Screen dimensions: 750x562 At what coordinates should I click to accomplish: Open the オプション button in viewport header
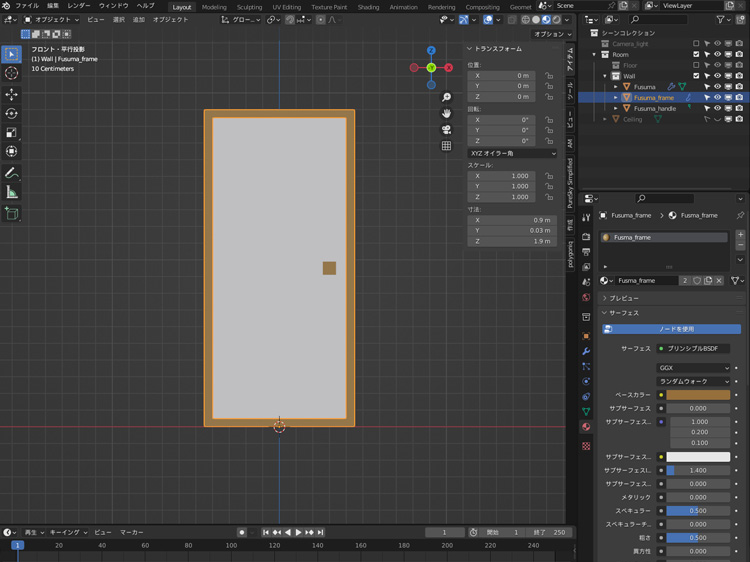(552, 34)
